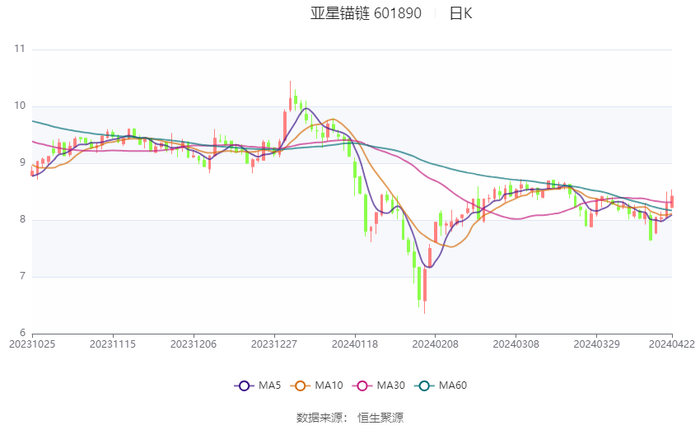
Task: Hide the MA10 series via its label
Action: [329, 385]
